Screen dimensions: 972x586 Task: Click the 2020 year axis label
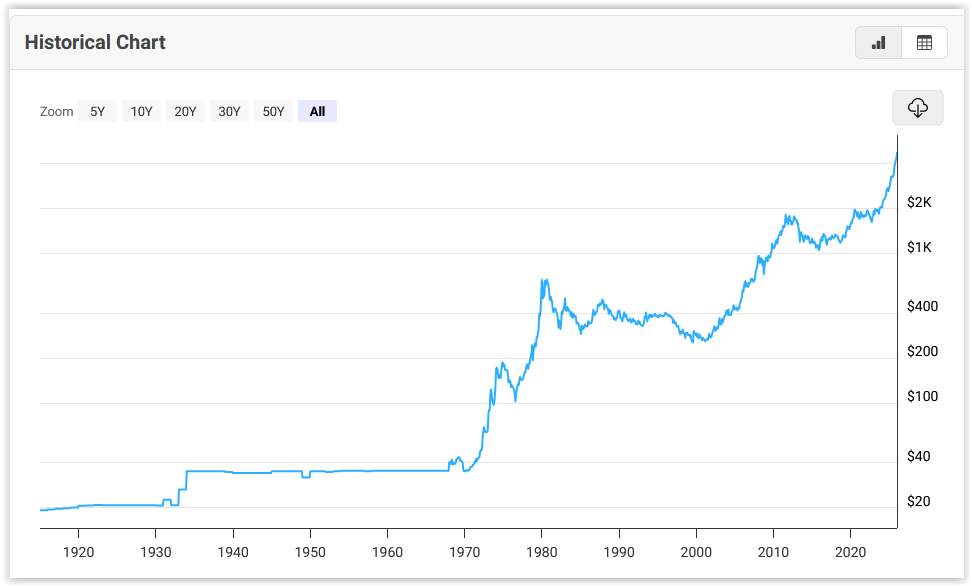click(x=849, y=552)
